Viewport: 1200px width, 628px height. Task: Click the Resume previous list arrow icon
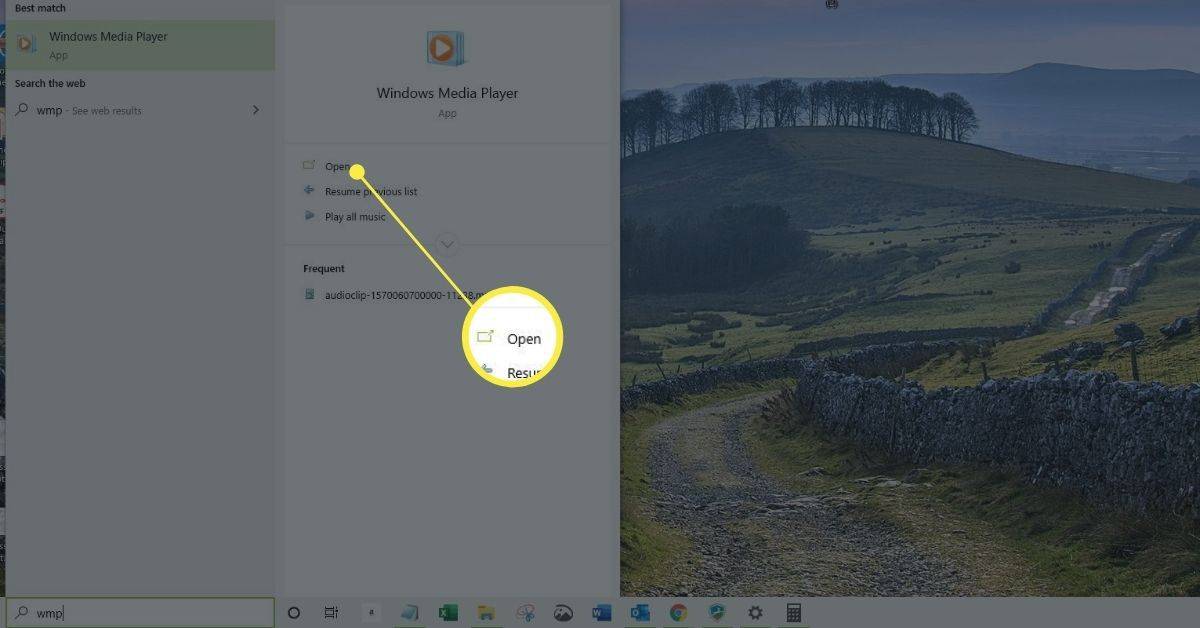(x=309, y=190)
